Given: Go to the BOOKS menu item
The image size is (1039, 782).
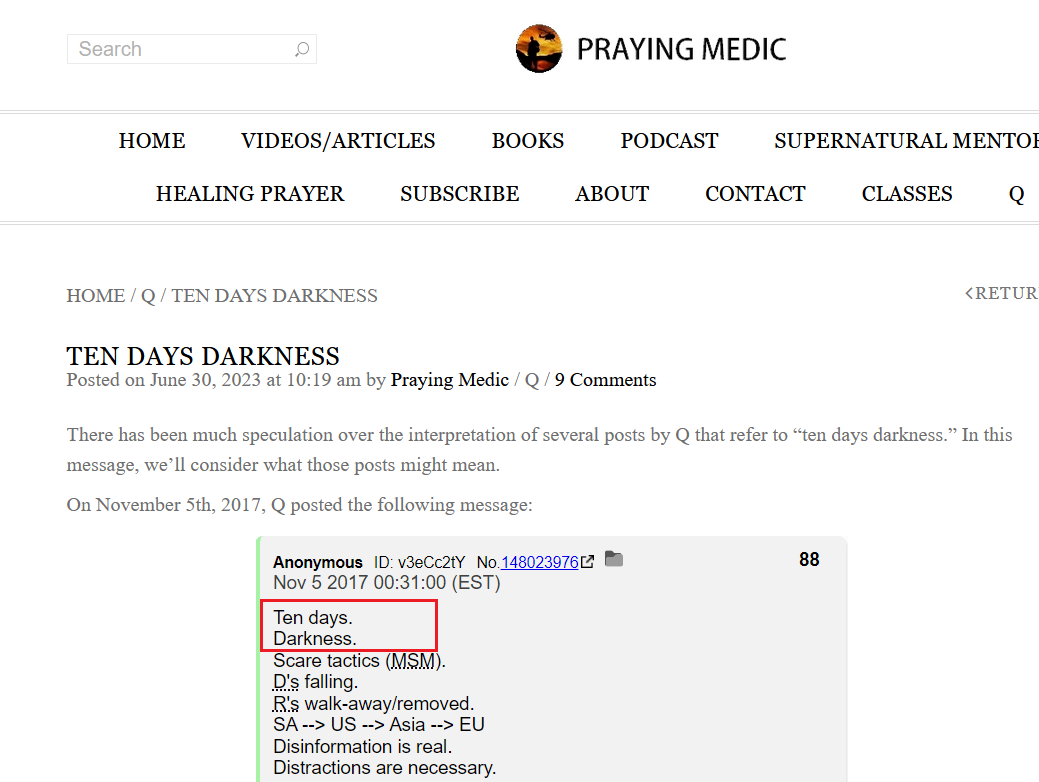Looking at the screenshot, I should 527,140.
